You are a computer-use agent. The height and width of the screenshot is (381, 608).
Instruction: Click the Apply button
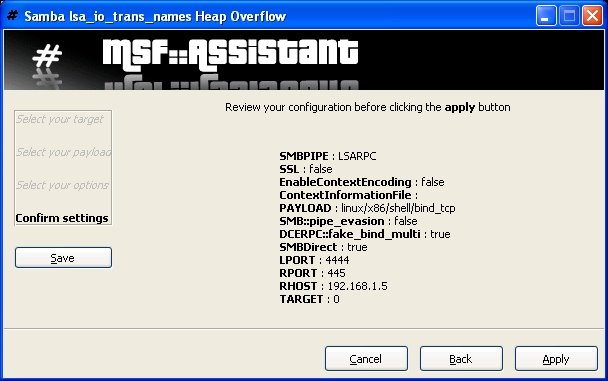click(x=556, y=359)
